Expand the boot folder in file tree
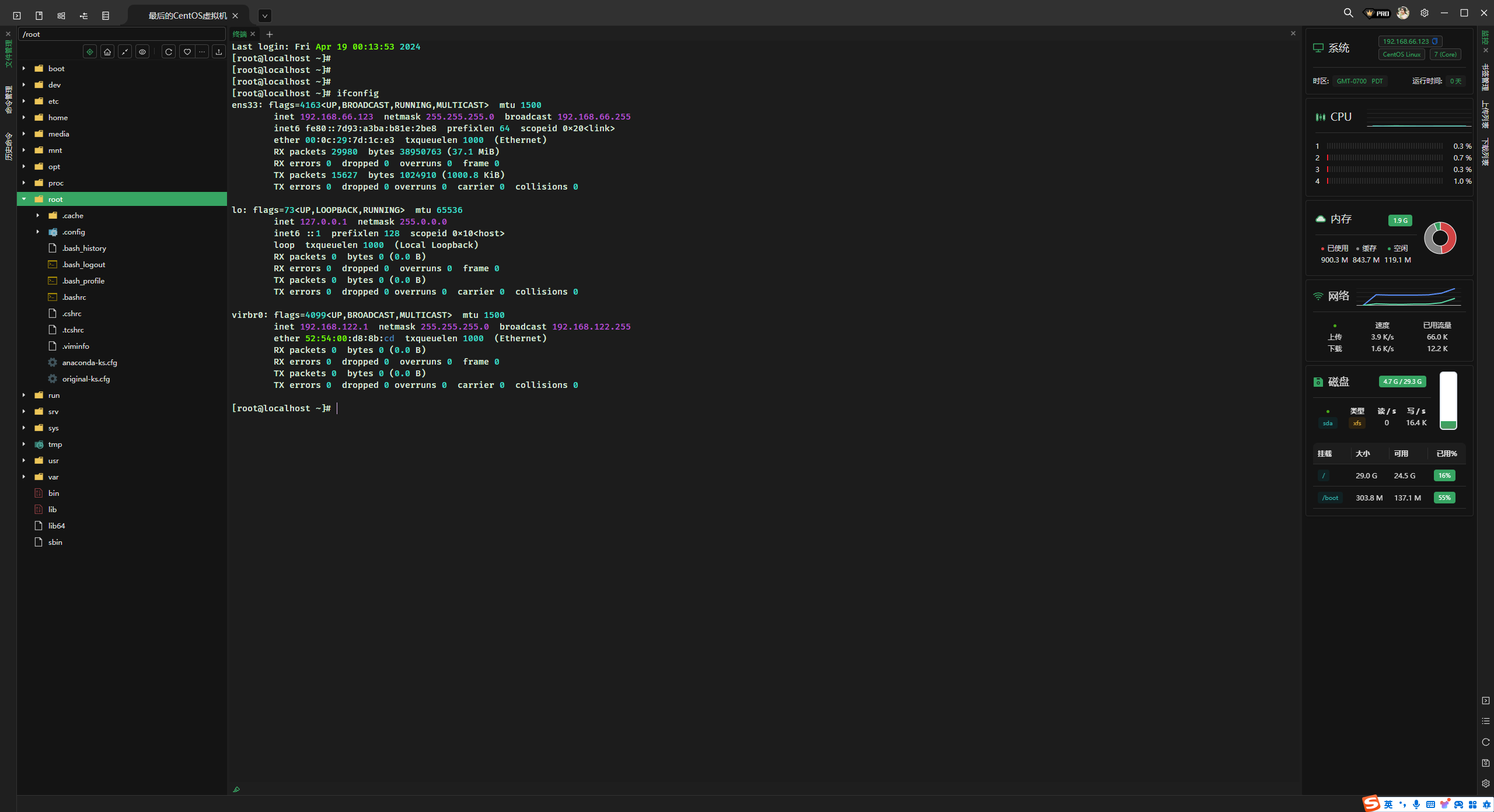The image size is (1494, 812). coord(24,67)
